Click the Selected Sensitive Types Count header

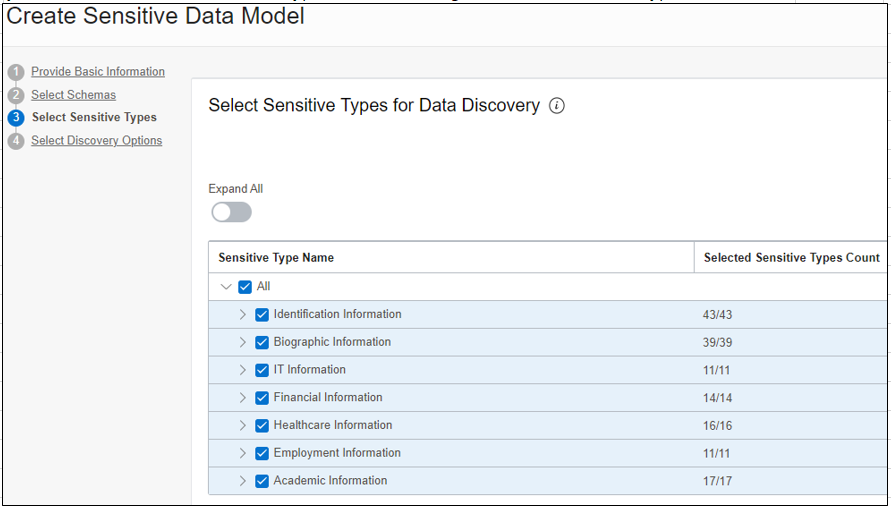(791, 258)
